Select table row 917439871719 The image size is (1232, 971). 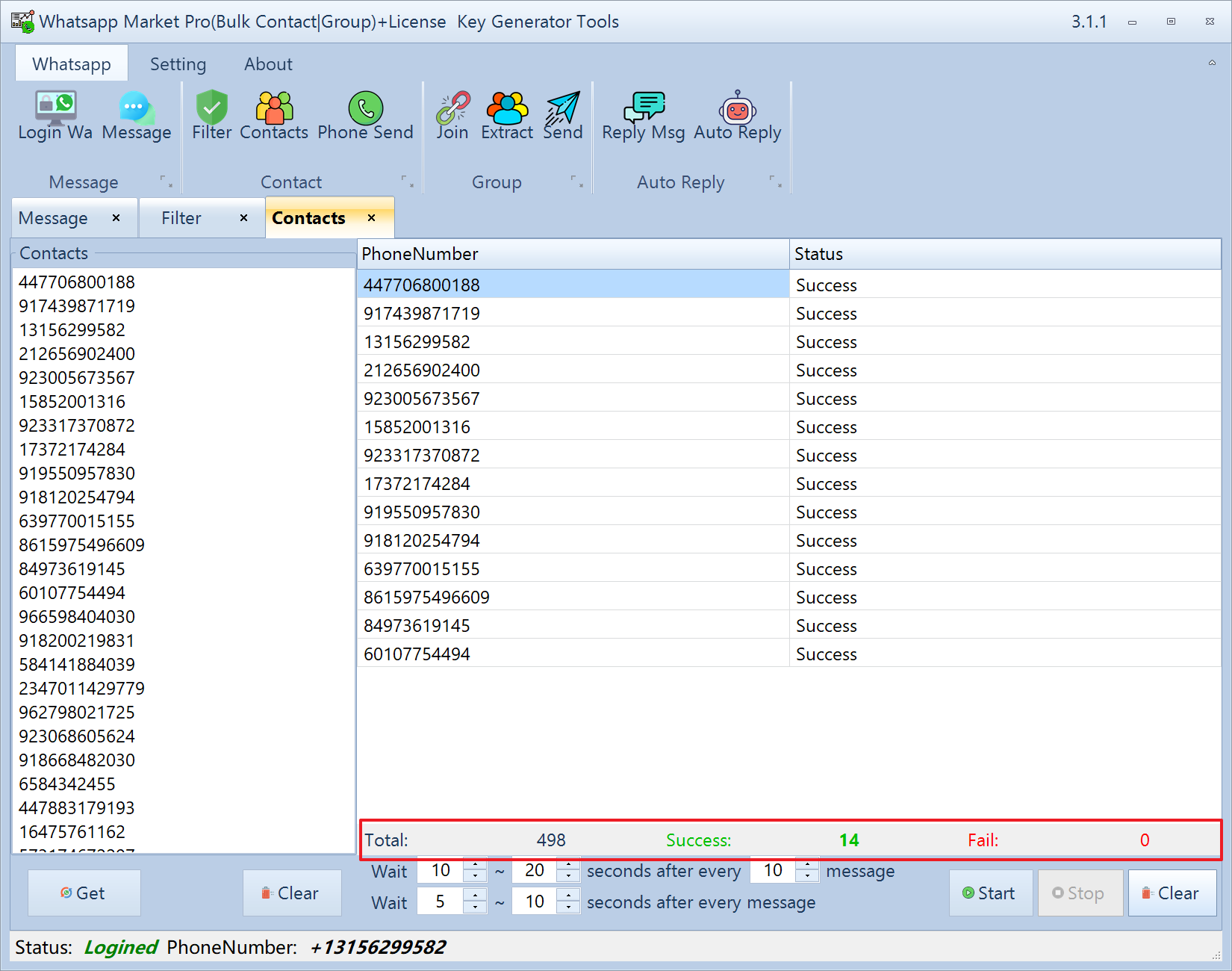789,313
